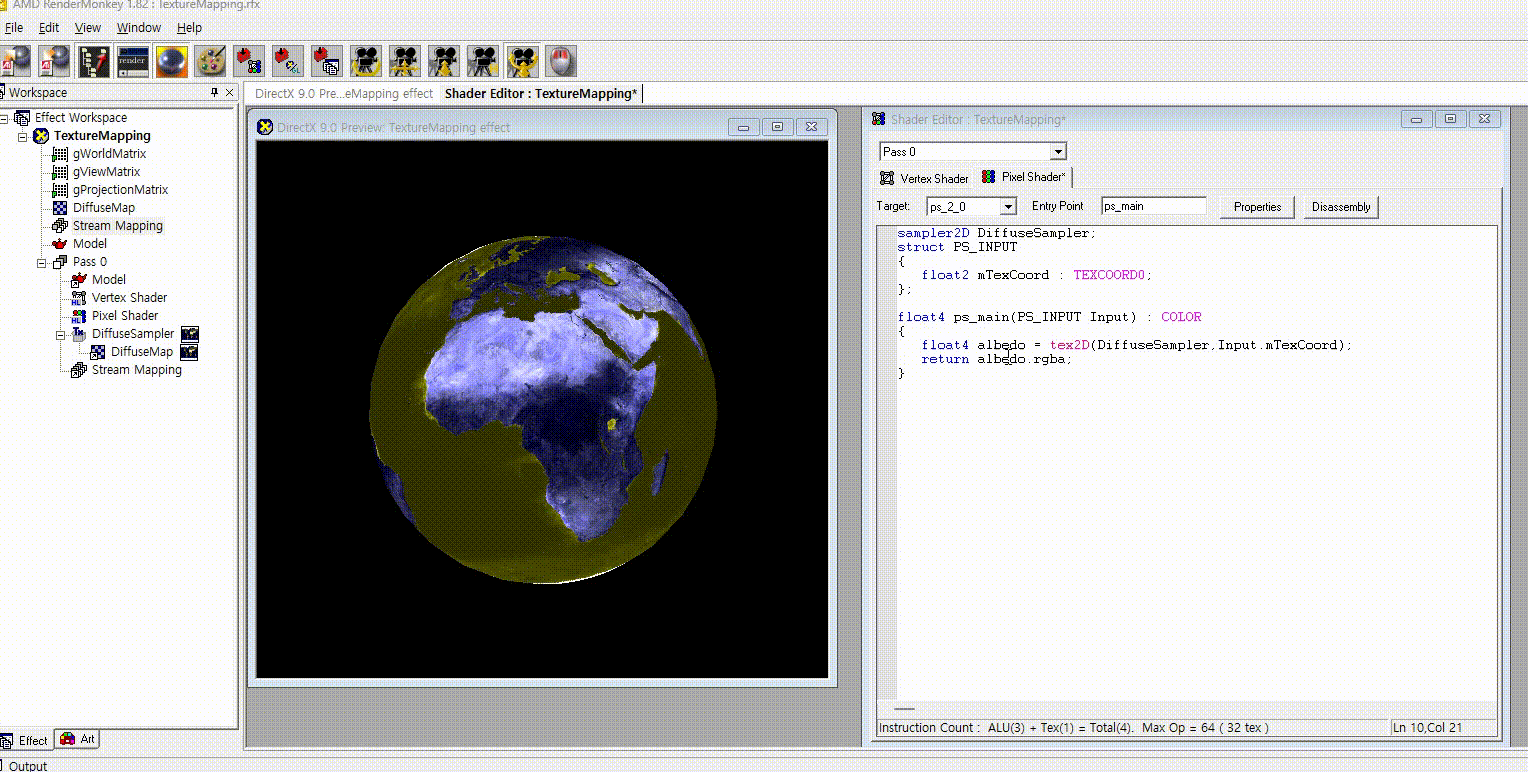Click the Vertex Shader HL node icon
This screenshot has width=1528, height=772.
coord(78,298)
